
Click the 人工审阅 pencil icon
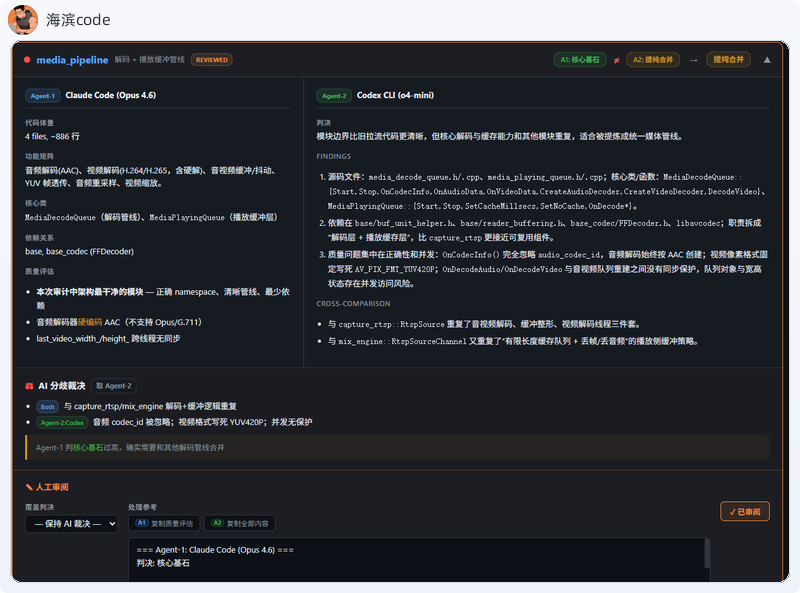point(29,487)
